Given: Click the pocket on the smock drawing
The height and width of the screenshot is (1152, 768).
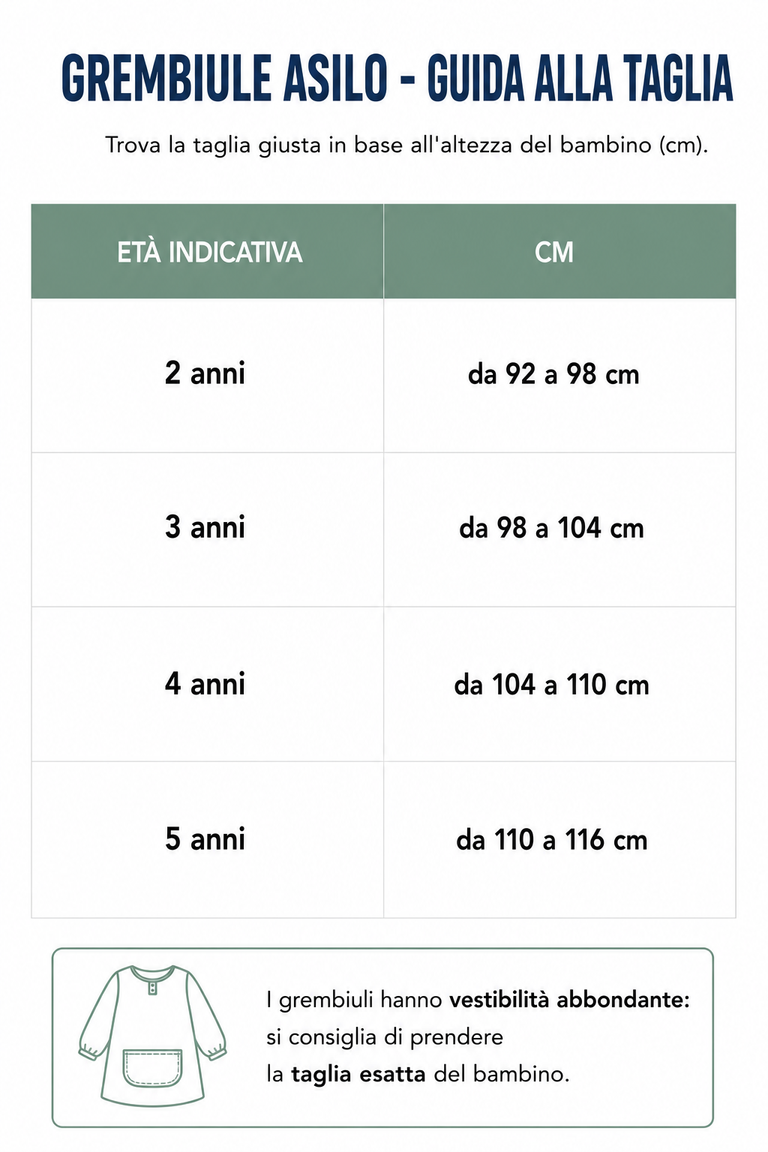Looking at the screenshot, I should pyautogui.click(x=152, y=1068).
